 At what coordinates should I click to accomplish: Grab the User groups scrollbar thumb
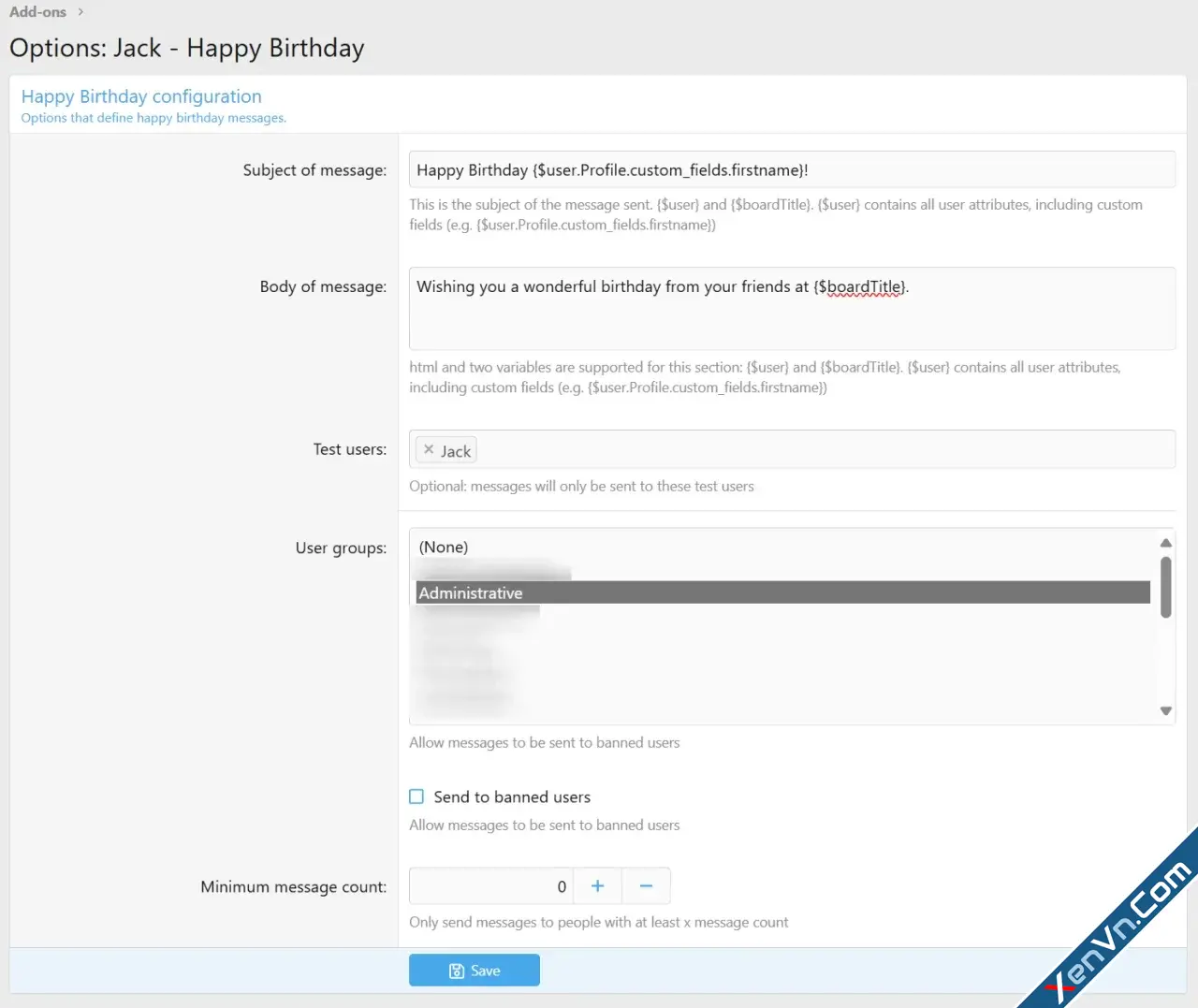[x=1165, y=587]
